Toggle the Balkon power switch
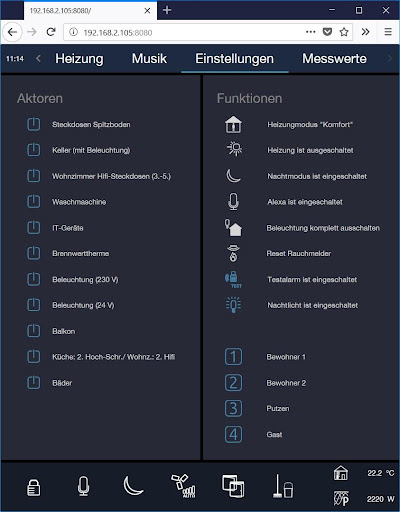This screenshot has height=512, width=400. pyautogui.click(x=33, y=331)
